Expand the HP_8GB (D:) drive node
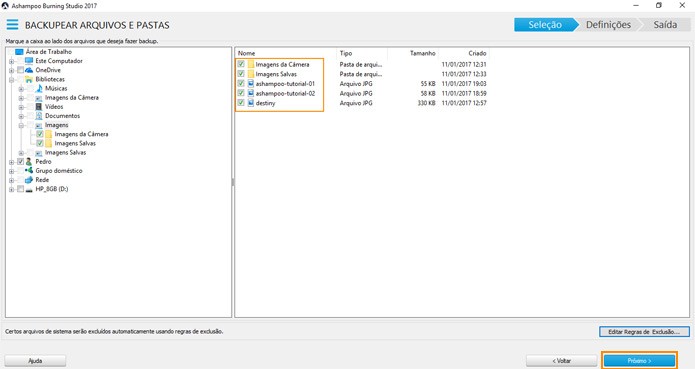Screen dimensions: 695x369 [x=12, y=190]
